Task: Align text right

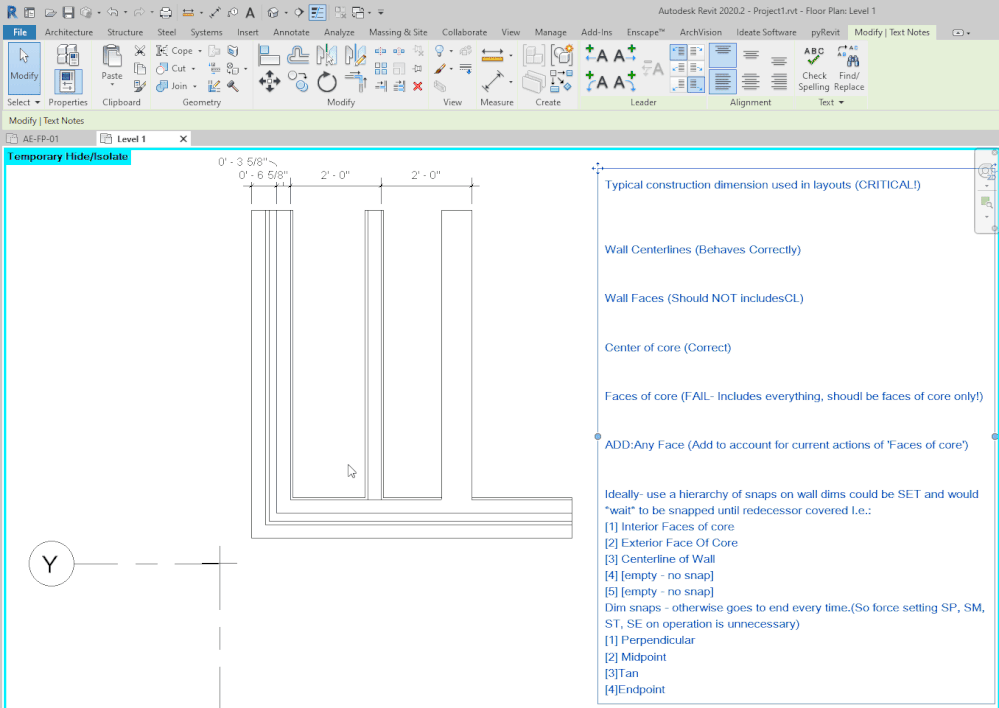Action: pyautogui.click(x=779, y=82)
